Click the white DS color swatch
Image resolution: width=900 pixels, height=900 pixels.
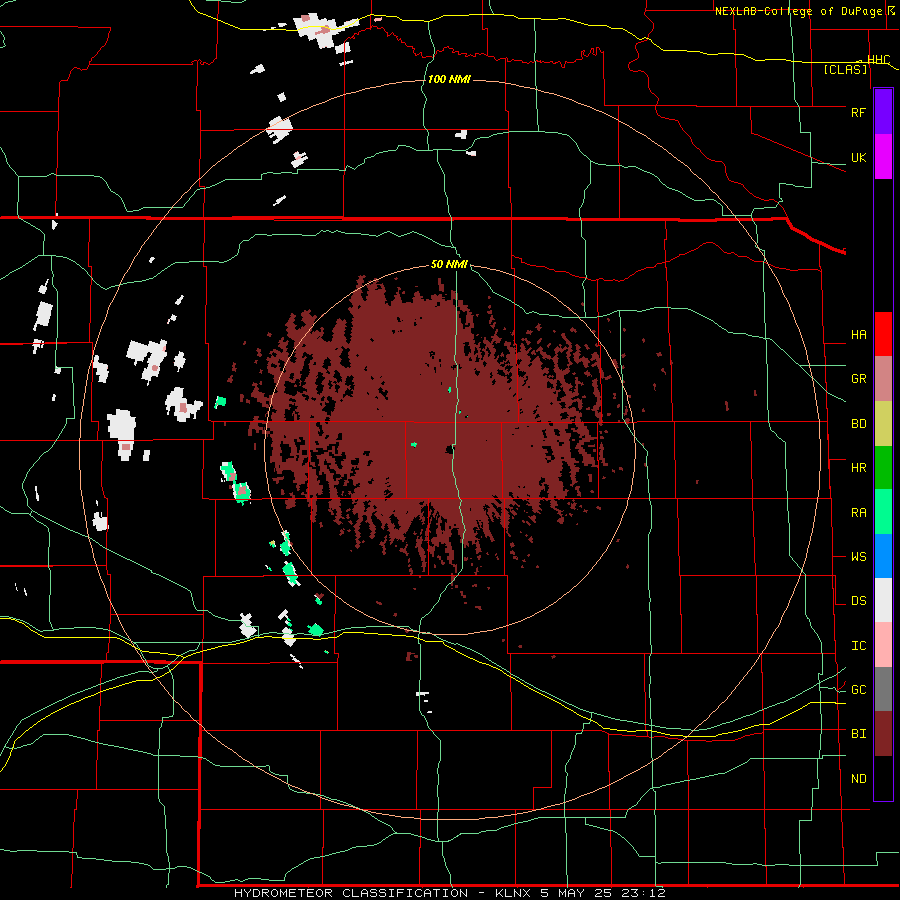(883, 600)
